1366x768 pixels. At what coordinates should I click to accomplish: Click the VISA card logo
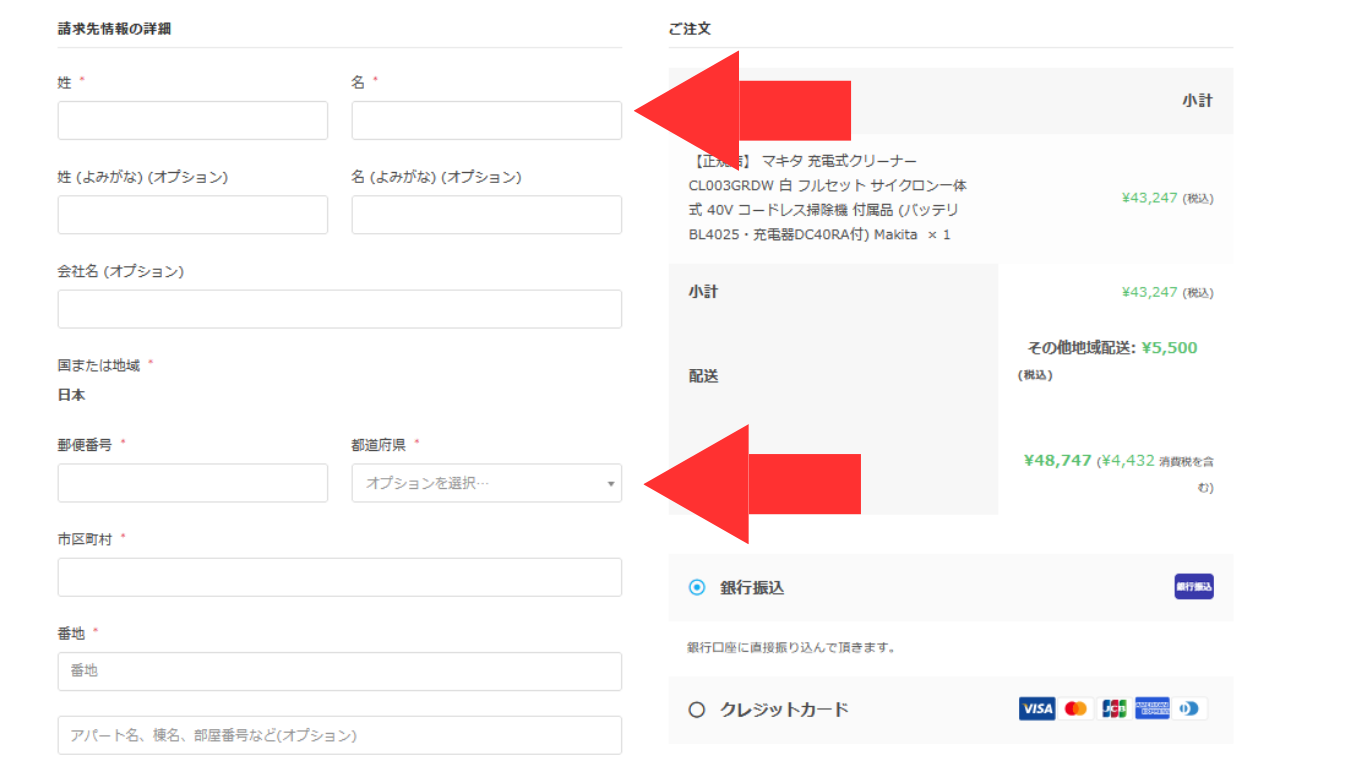point(1037,709)
